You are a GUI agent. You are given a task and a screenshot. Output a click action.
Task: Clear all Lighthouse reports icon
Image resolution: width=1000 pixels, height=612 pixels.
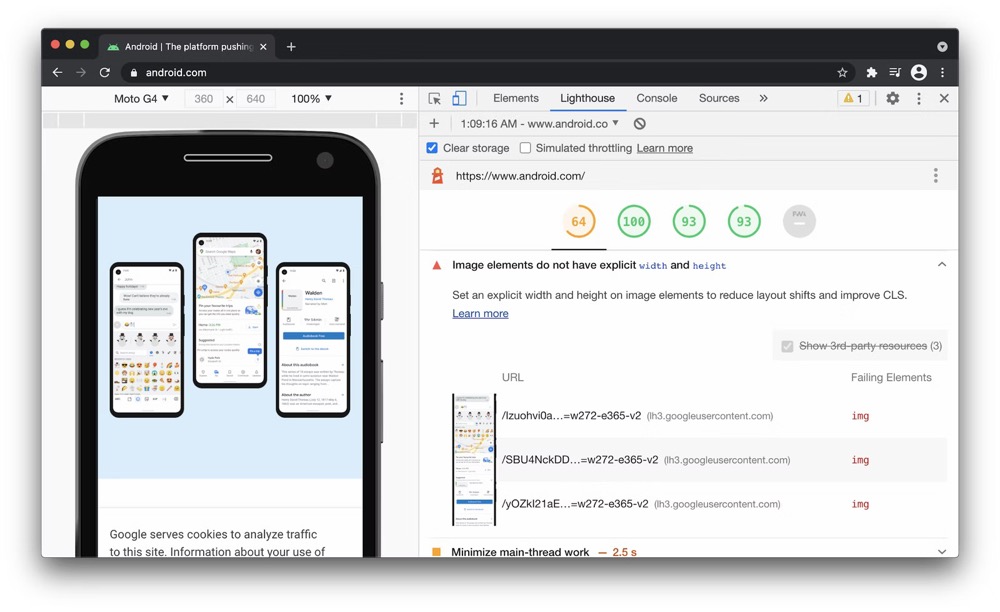point(640,124)
